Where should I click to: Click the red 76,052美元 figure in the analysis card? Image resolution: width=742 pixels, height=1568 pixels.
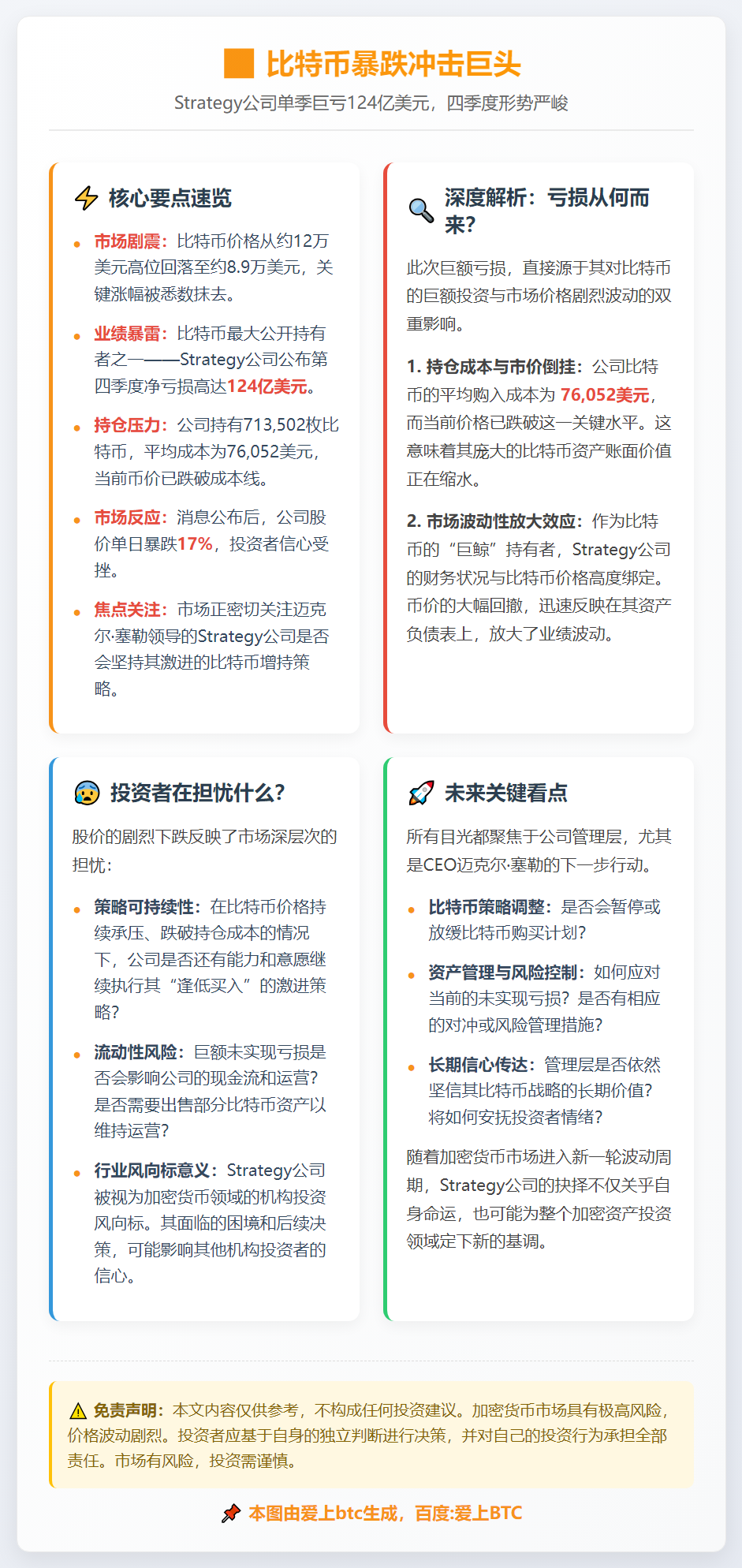[x=606, y=395]
